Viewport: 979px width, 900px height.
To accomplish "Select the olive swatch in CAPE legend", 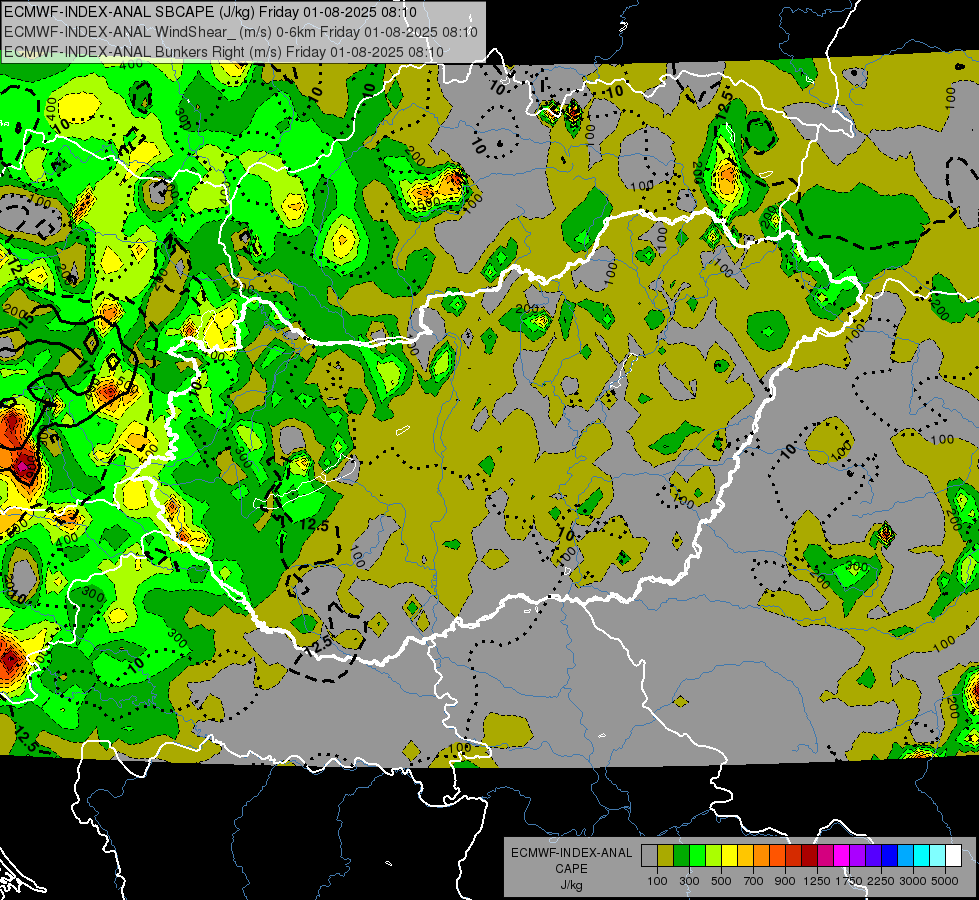I will [666, 856].
